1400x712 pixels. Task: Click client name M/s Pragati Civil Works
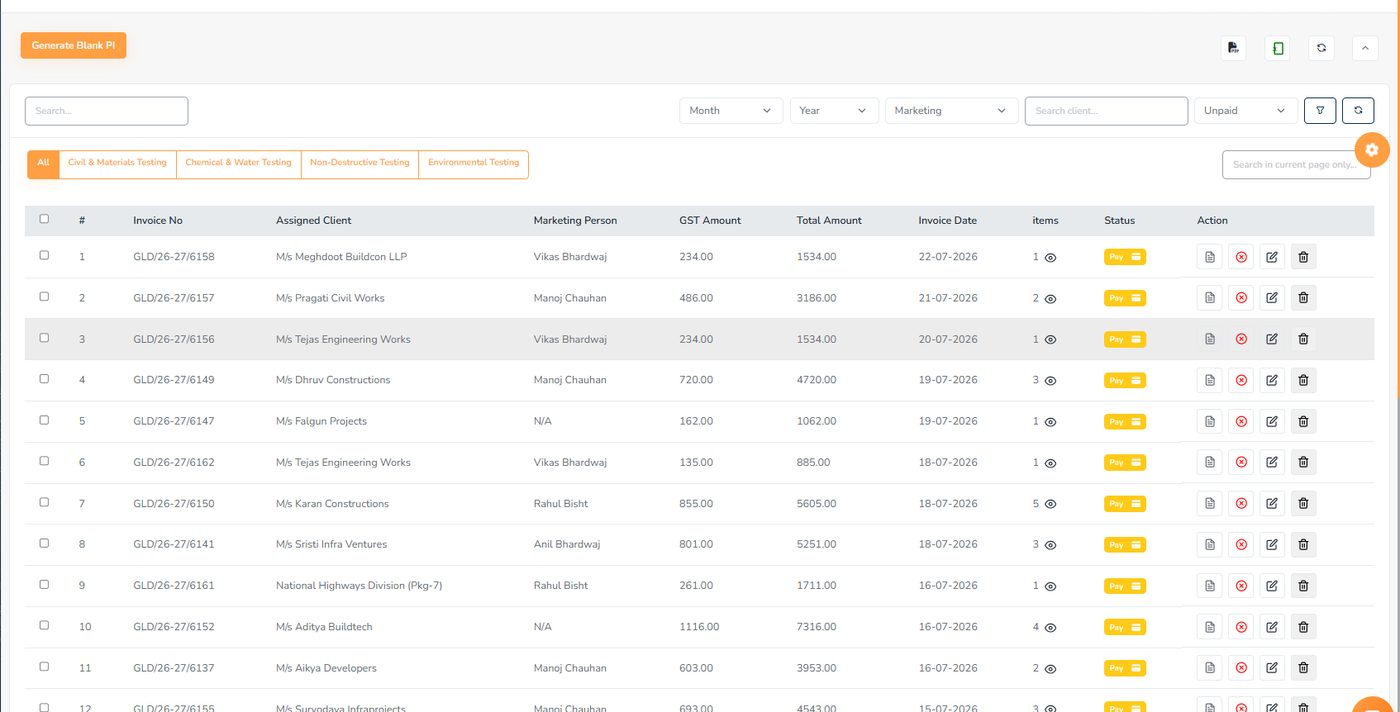pos(330,298)
